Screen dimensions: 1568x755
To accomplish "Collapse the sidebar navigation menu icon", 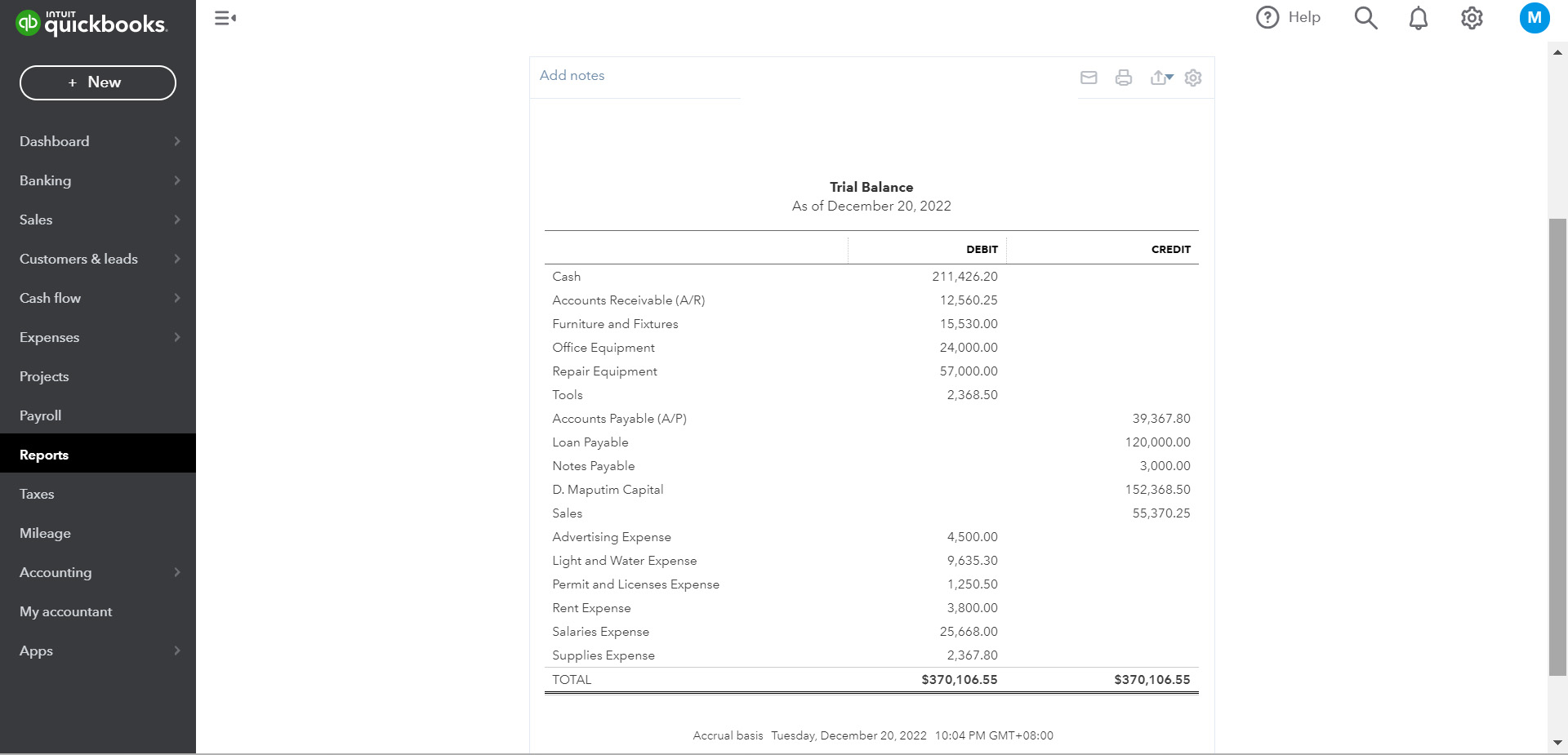I will (225, 18).
